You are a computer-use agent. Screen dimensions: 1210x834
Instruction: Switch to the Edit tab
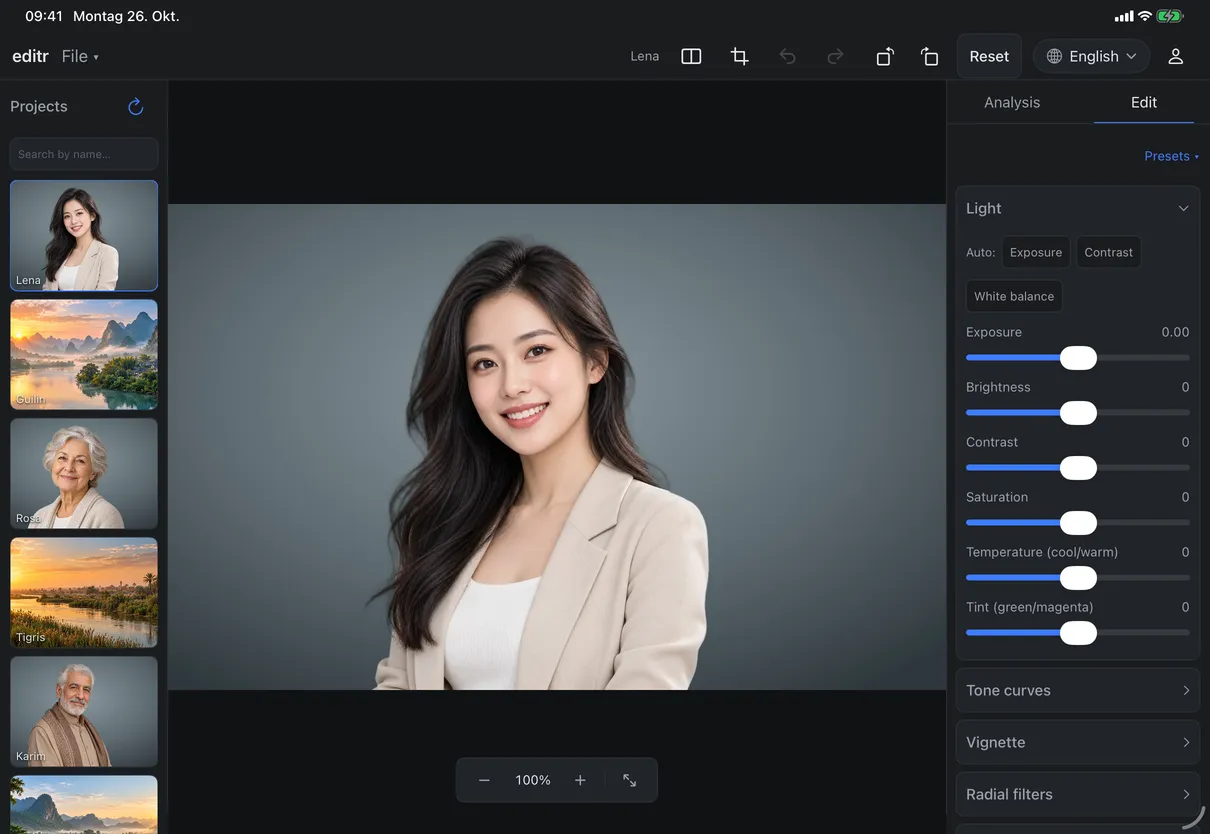point(1144,102)
